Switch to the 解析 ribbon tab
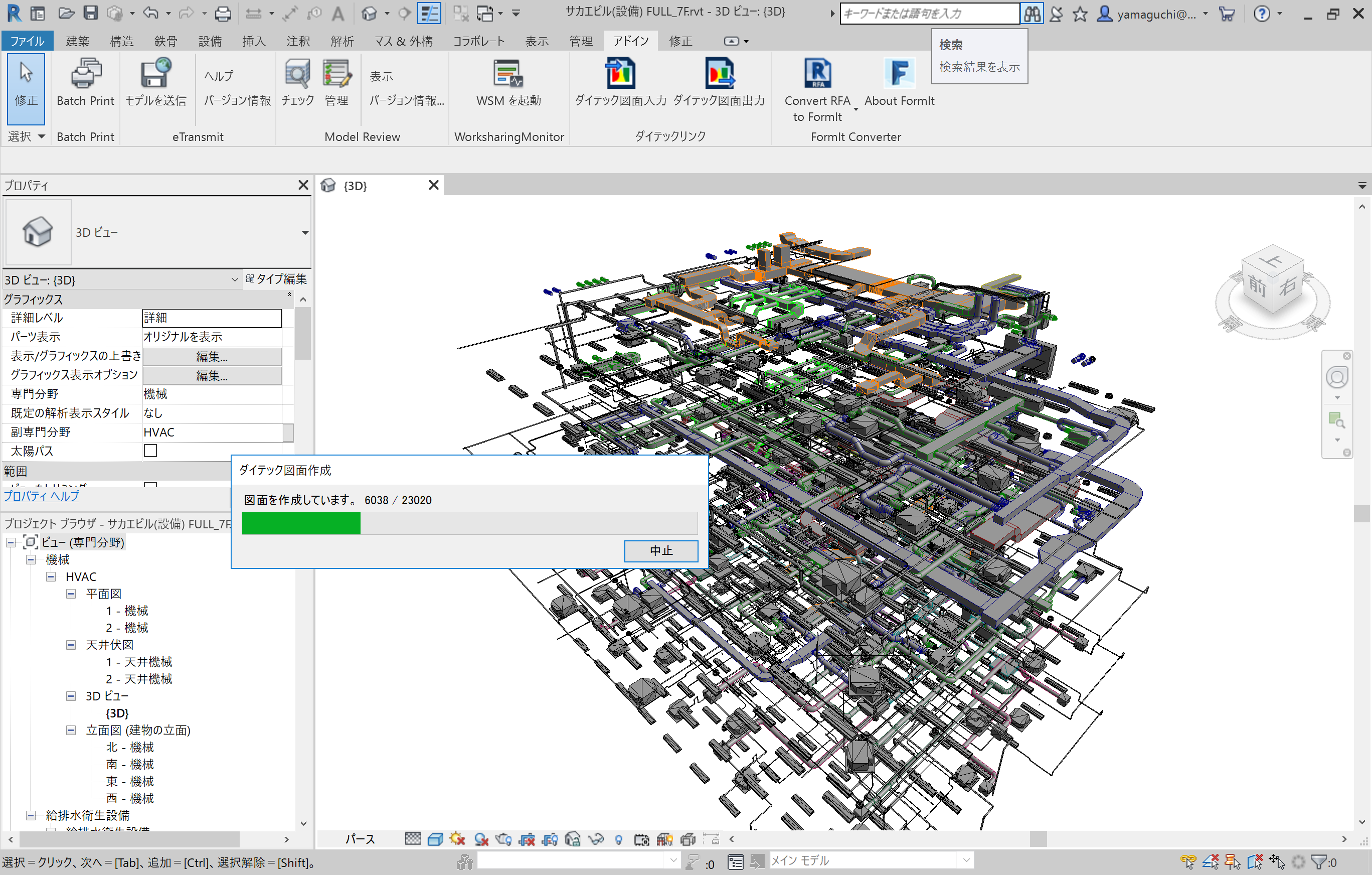1372x875 pixels. coord(342,41)
